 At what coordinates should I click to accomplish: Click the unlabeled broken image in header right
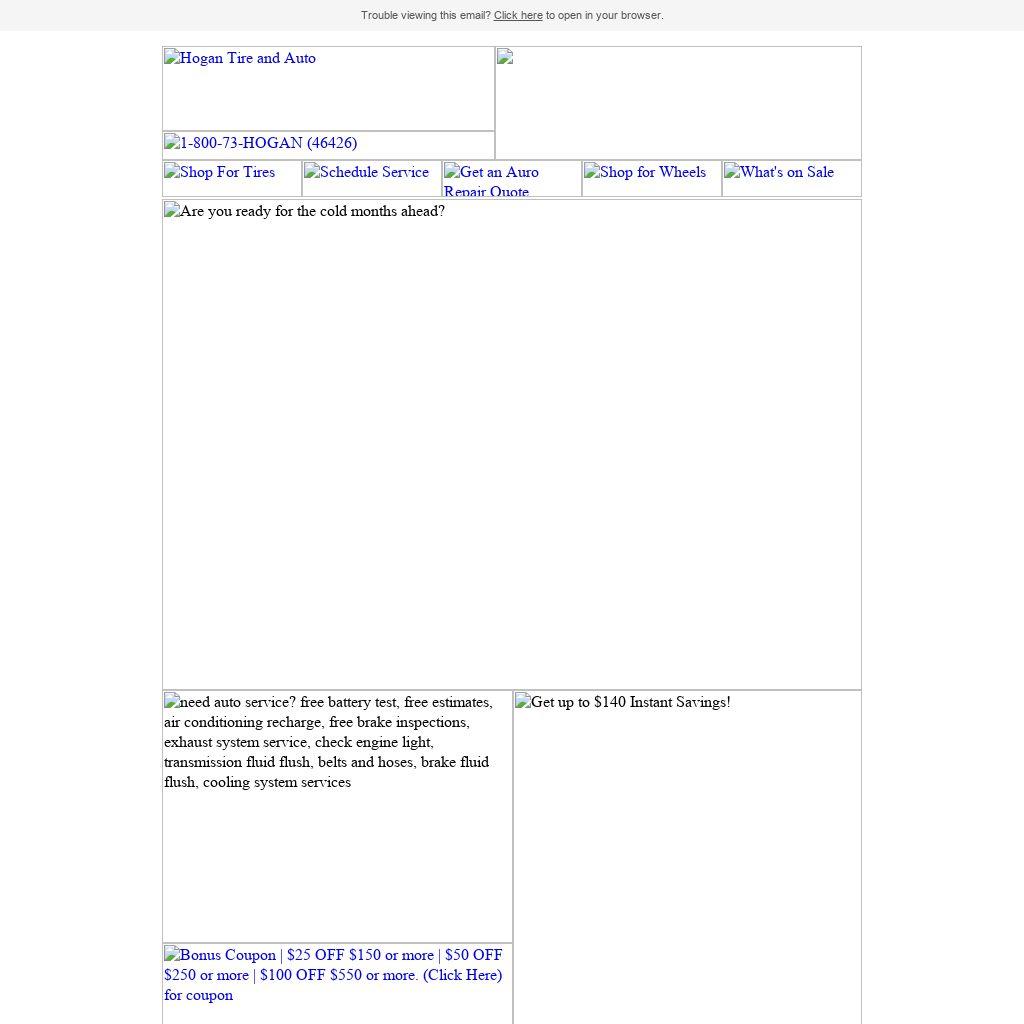[x=505, y=57]
